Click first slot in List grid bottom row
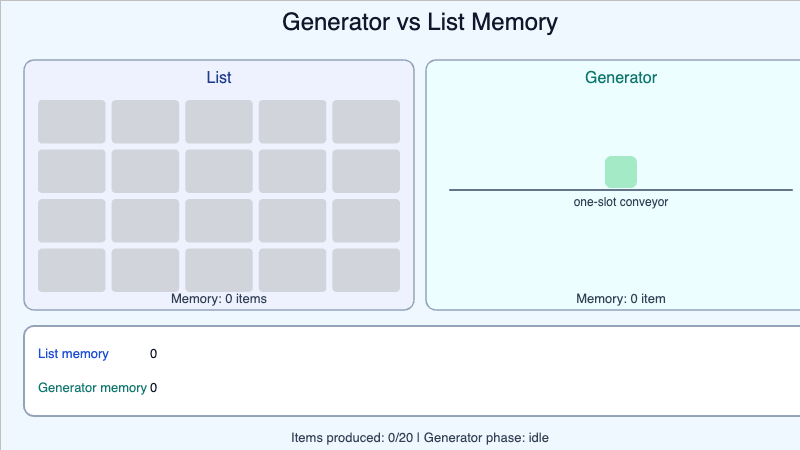This screenshot has height=450, width=800. [x=72, y=270]
